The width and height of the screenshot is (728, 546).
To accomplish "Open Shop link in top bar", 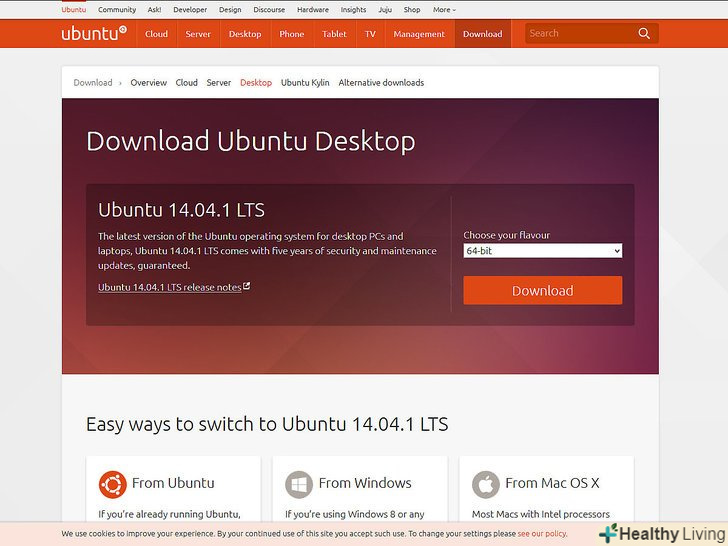I will 412,9.
